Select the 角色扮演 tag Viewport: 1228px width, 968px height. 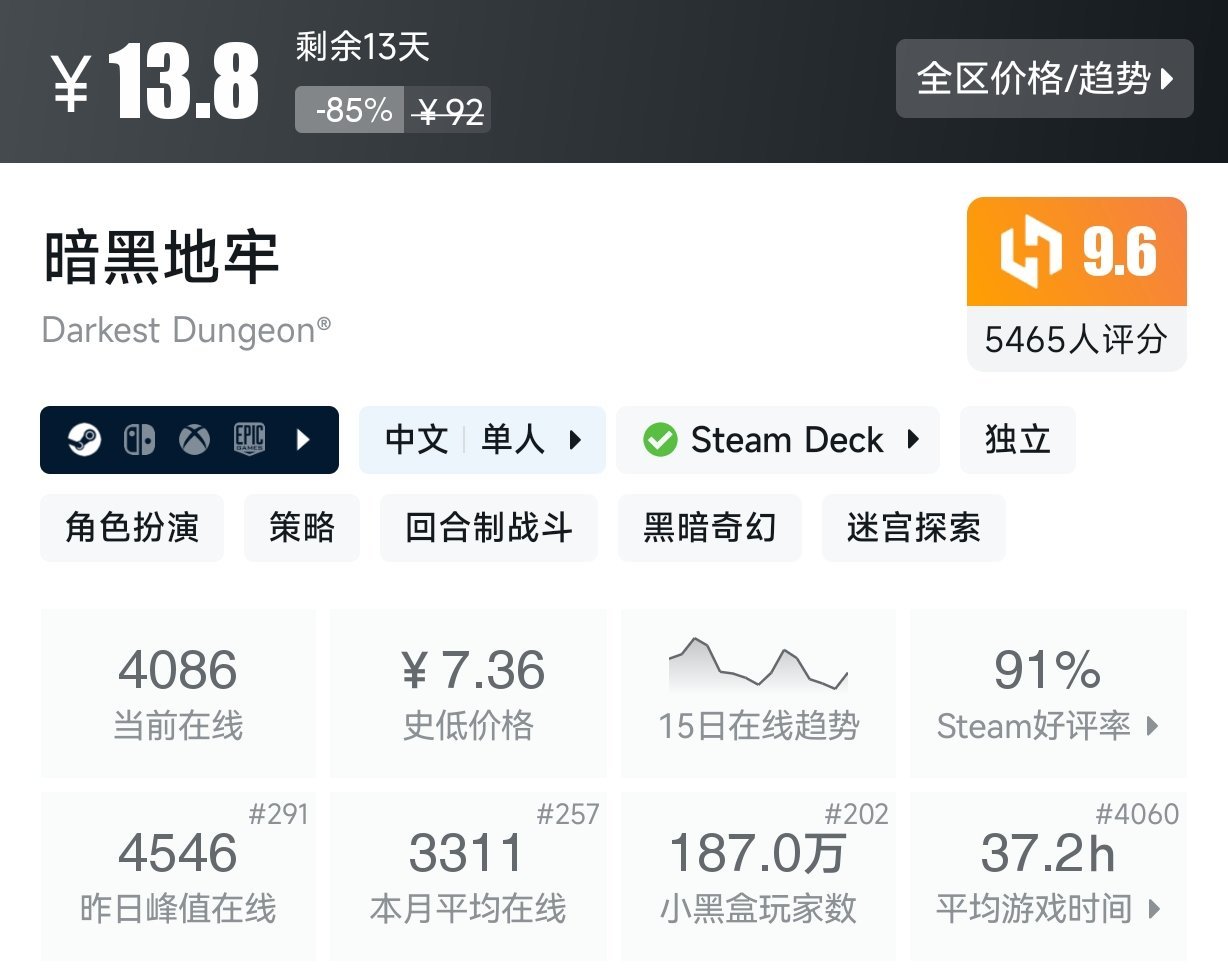(132, 528)
